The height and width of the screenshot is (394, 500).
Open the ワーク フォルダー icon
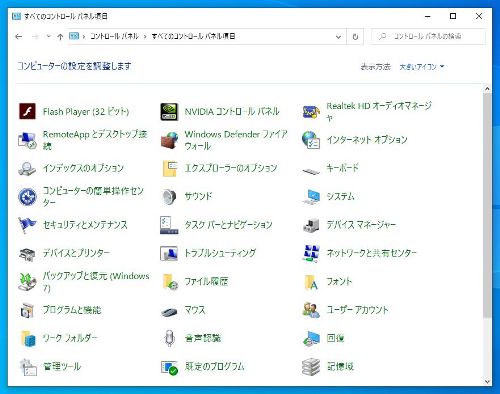(28, 339)
